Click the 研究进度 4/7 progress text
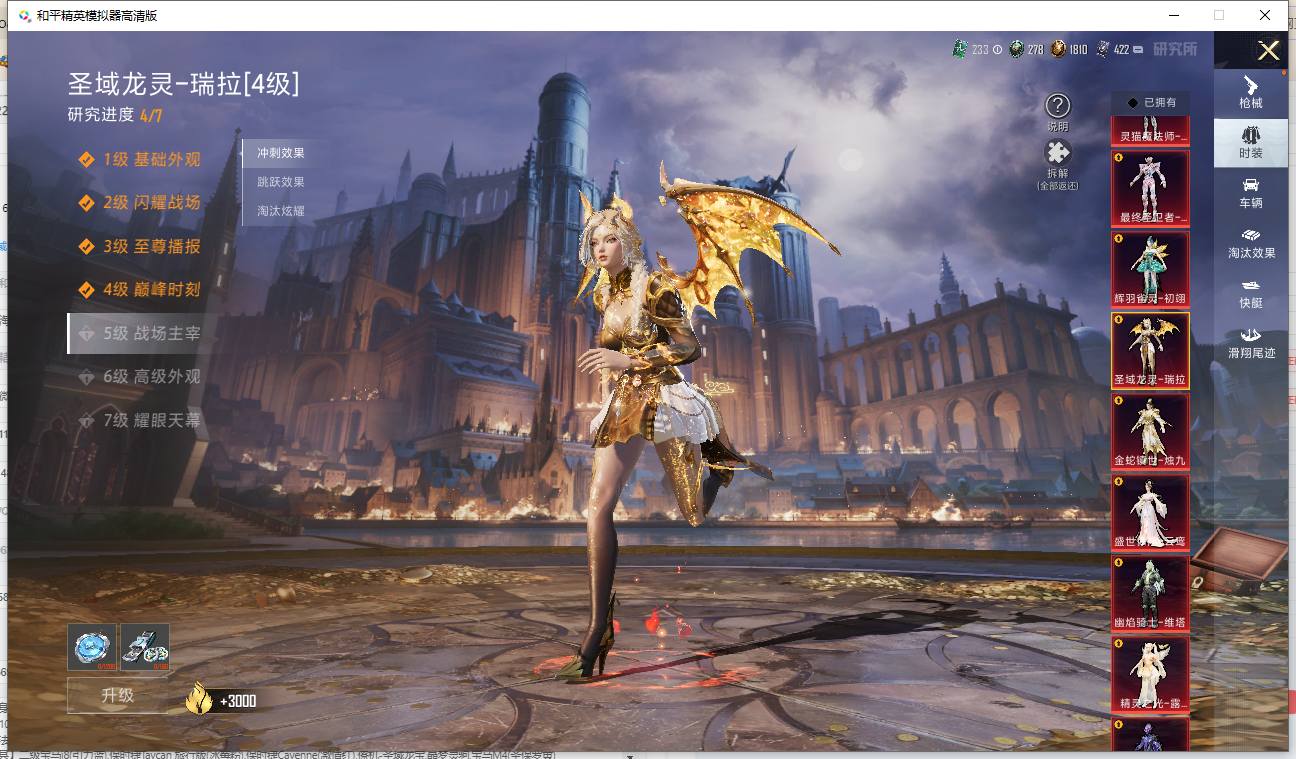This screenshot has height=759, width=1296. [115, 115]
